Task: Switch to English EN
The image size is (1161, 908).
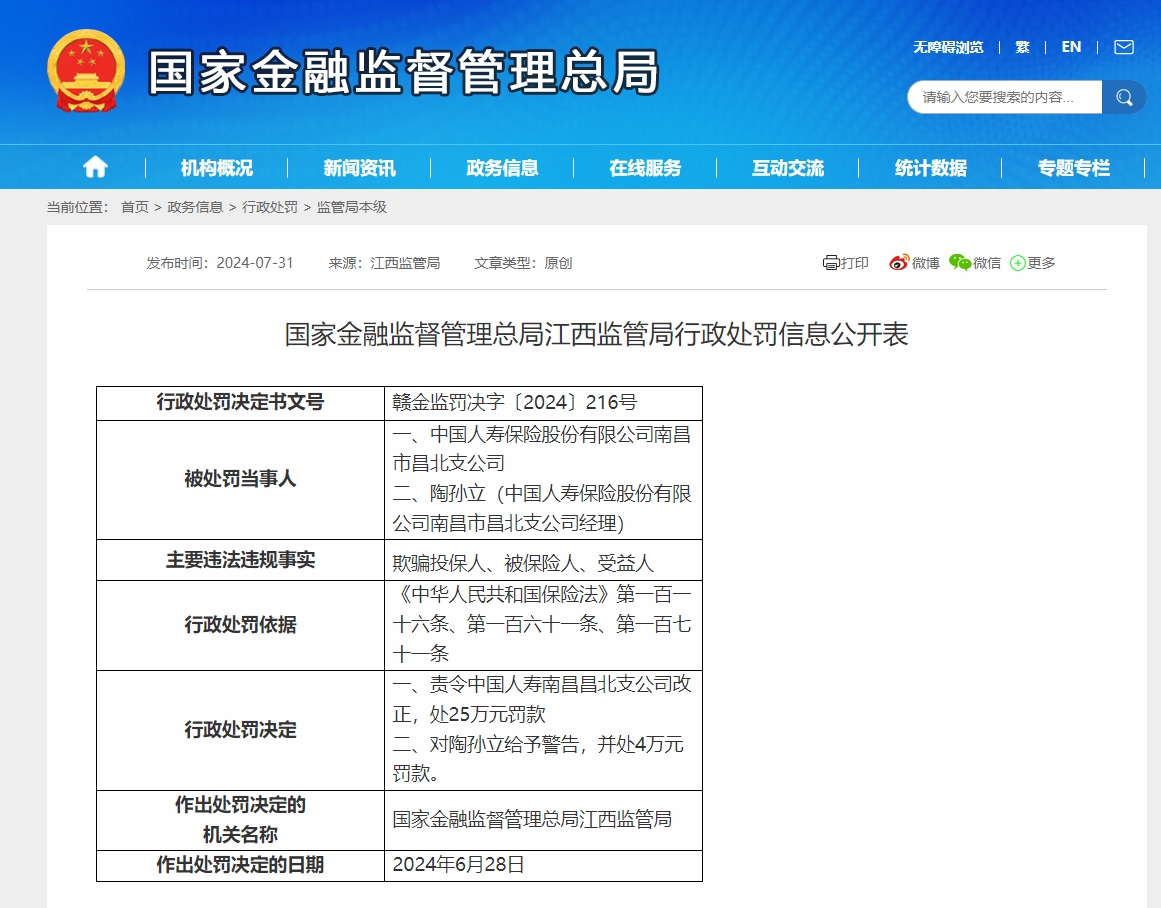Action: point(1071,47)
